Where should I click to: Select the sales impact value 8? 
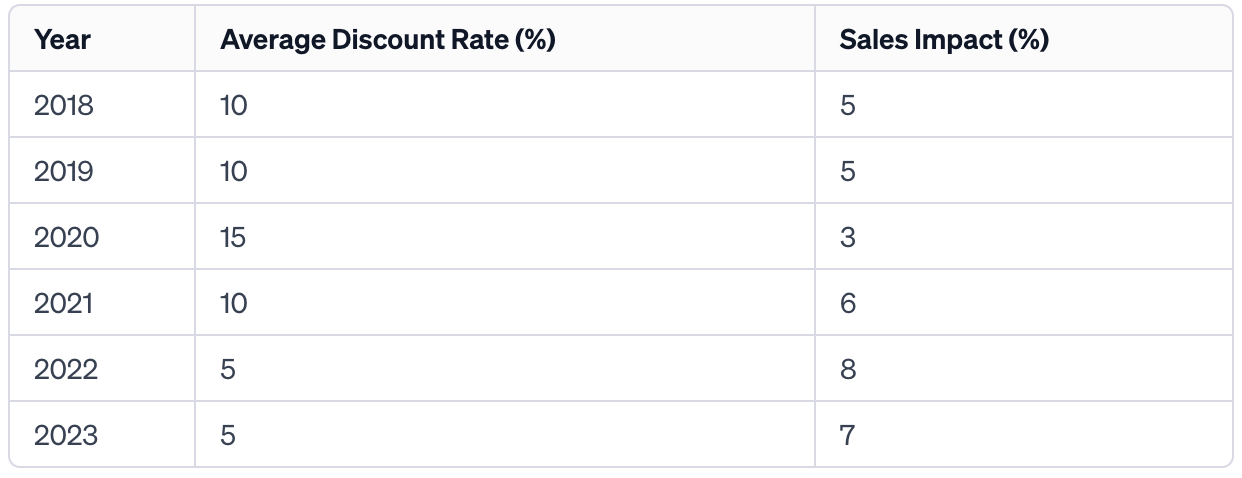tap(848, 369)
